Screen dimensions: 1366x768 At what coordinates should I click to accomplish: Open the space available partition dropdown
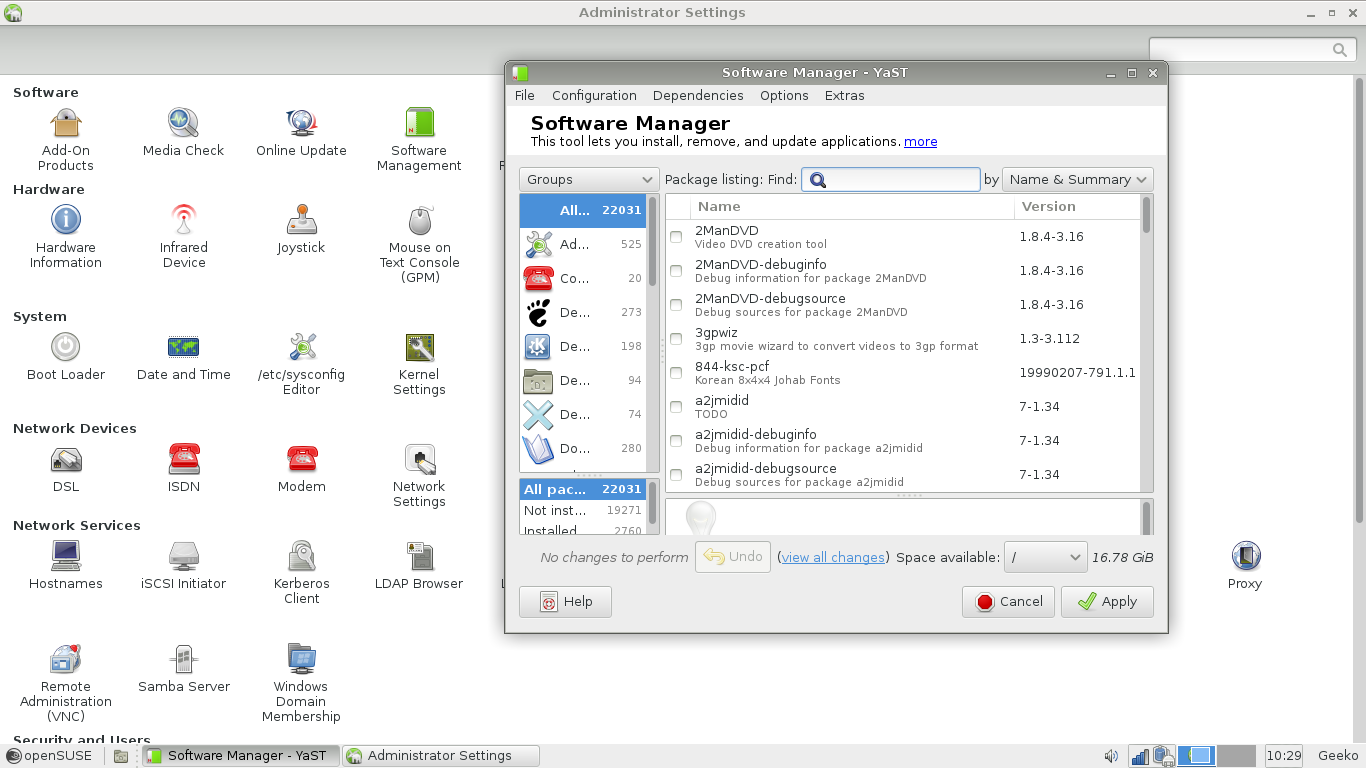click(x=1045, y=557)
